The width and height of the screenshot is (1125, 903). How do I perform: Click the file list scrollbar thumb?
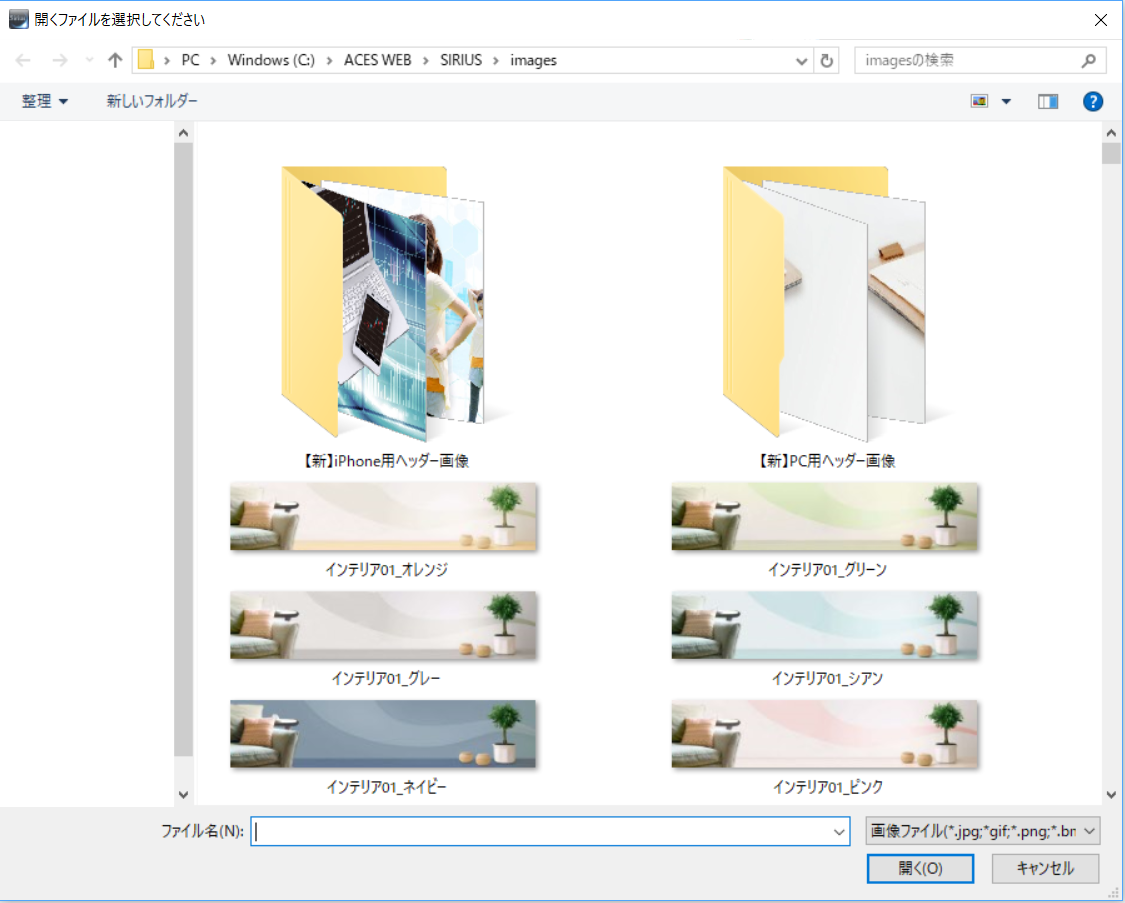pyautogui.click(x=1111, y=153)
